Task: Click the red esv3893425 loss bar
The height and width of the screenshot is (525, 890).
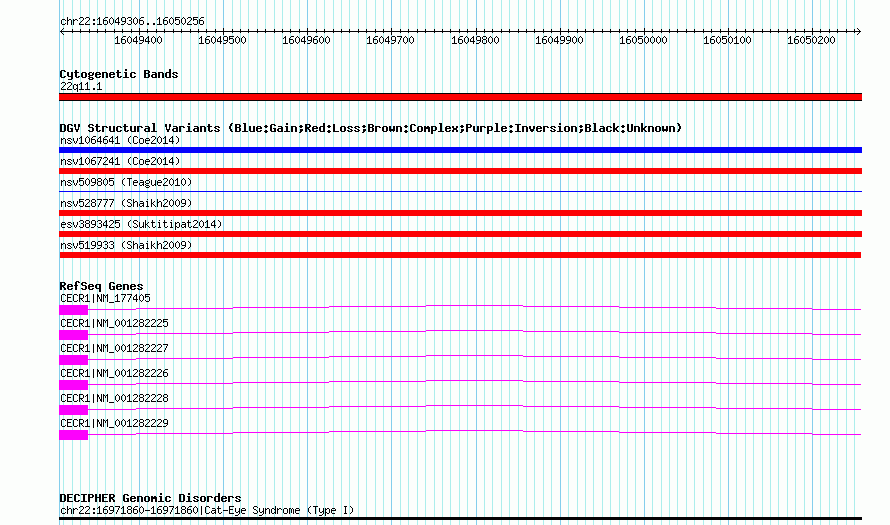Action: 460,234
